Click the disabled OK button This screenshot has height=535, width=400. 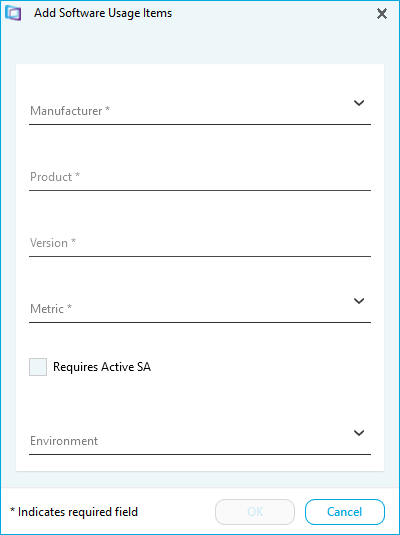click(255, 512)
